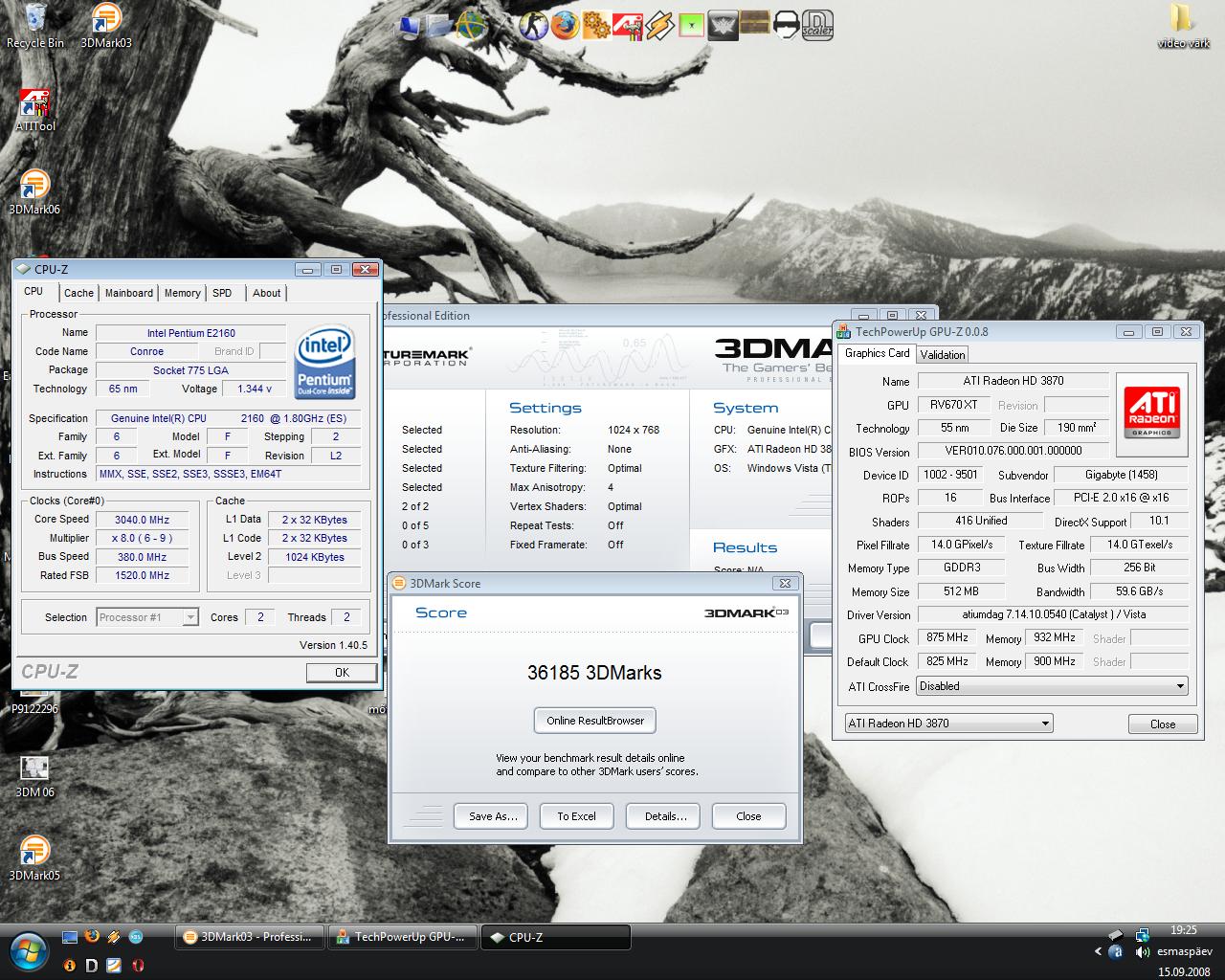
Task: Launch Winamp from the top dock
Action: 658,25
